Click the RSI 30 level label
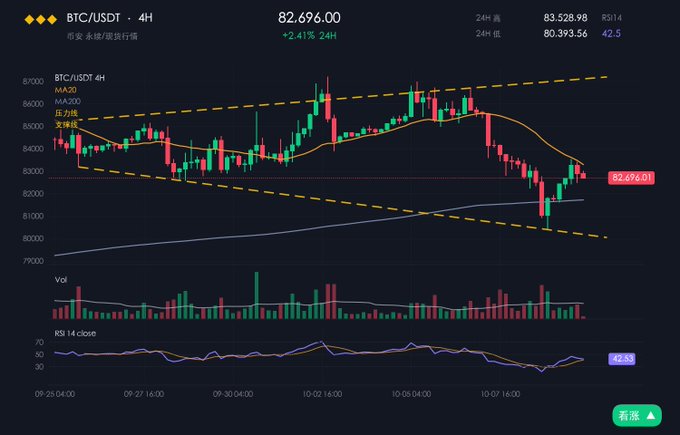 pos(39,367)
